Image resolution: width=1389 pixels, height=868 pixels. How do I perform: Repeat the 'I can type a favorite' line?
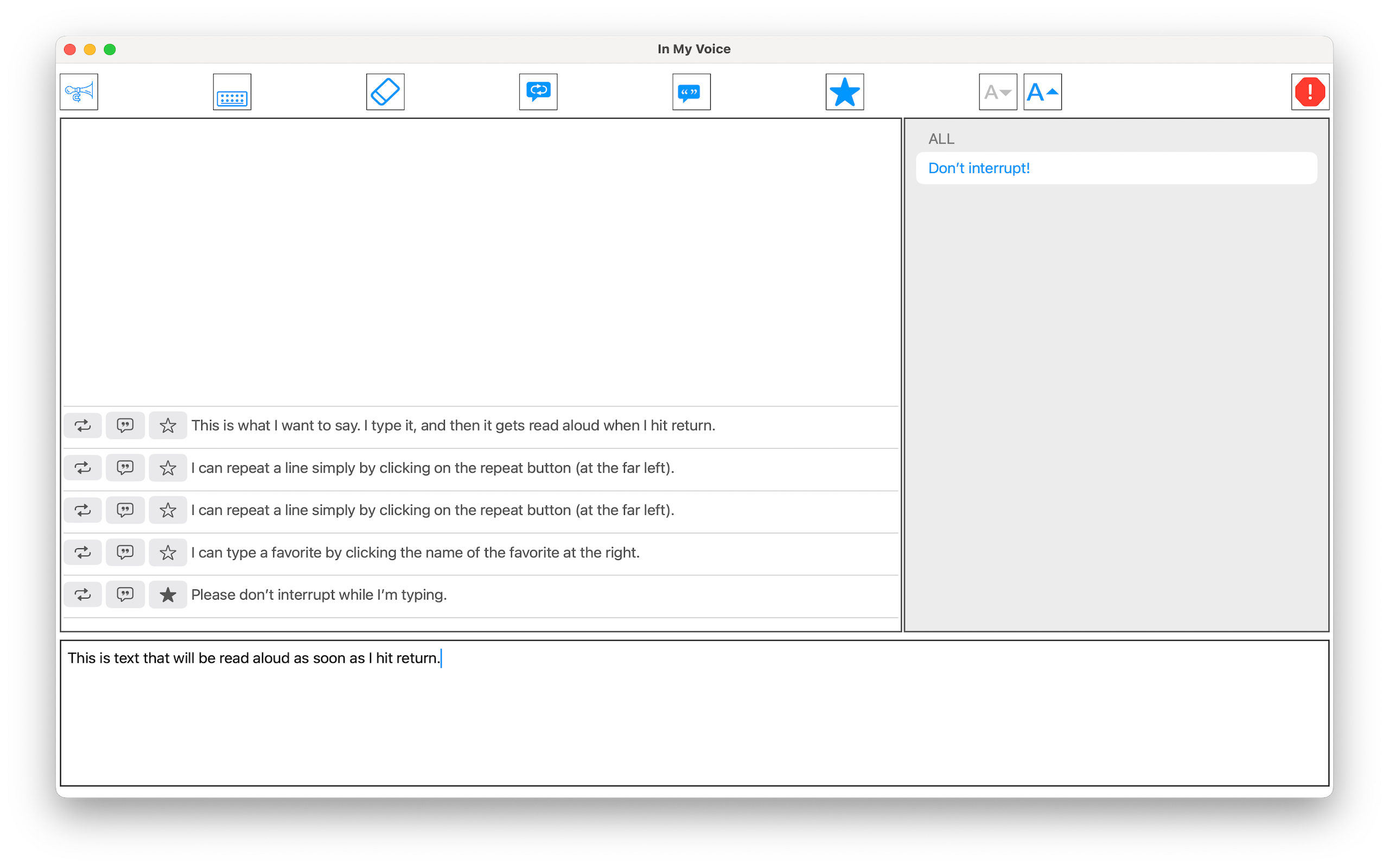click(x=82, y=553)
